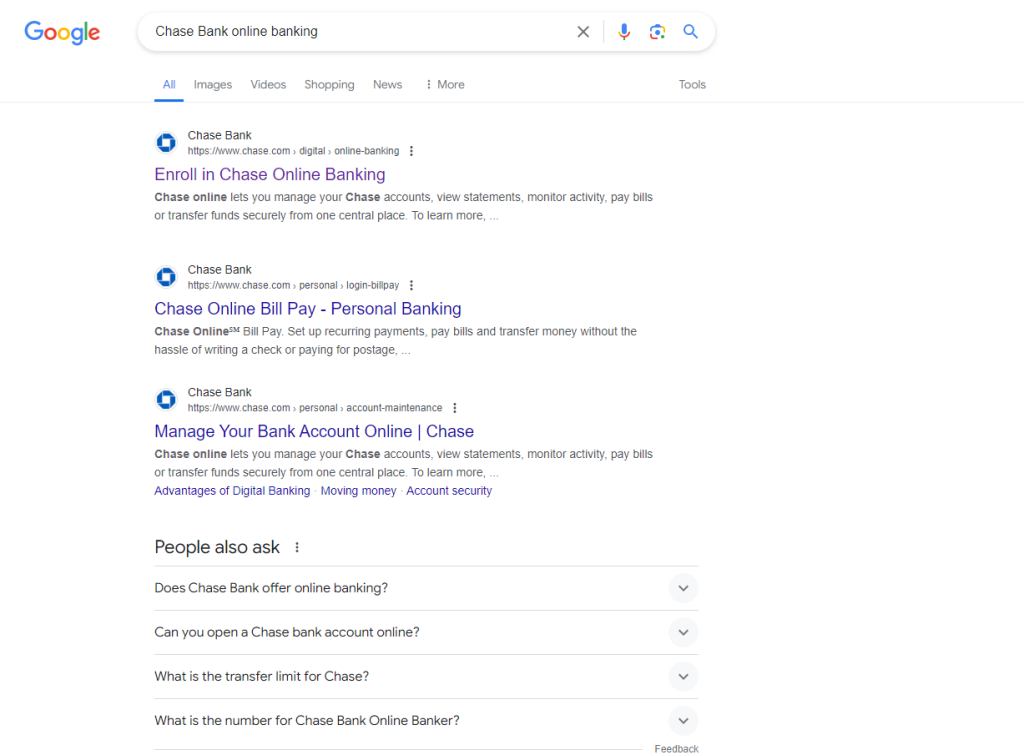Screen dimensions: 1024x755
Task: Switch to the News tab
Action: point(387,85)
